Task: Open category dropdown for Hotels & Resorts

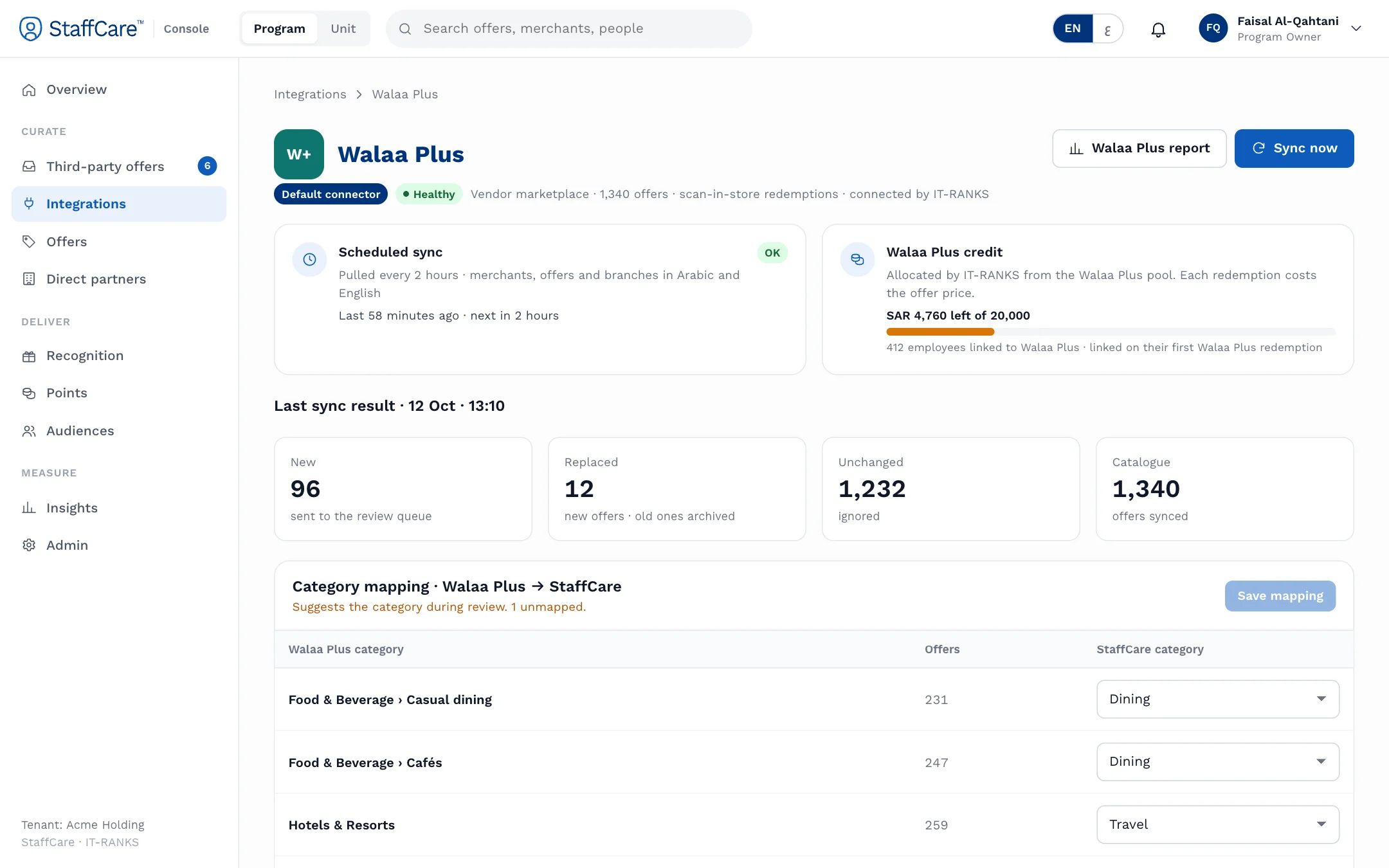Action: 1218,824
